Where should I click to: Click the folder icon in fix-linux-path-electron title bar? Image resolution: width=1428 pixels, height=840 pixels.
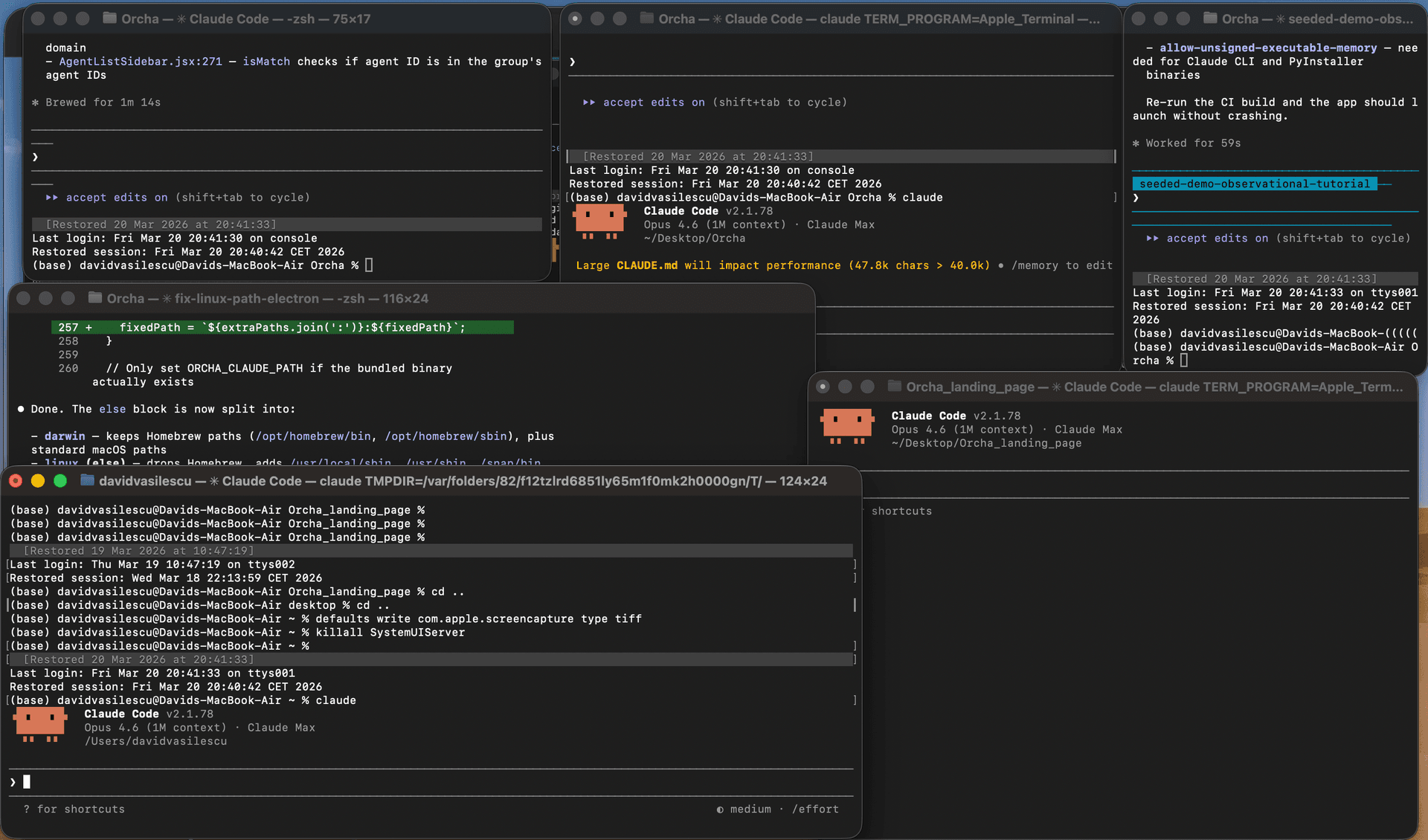[95, 298]
